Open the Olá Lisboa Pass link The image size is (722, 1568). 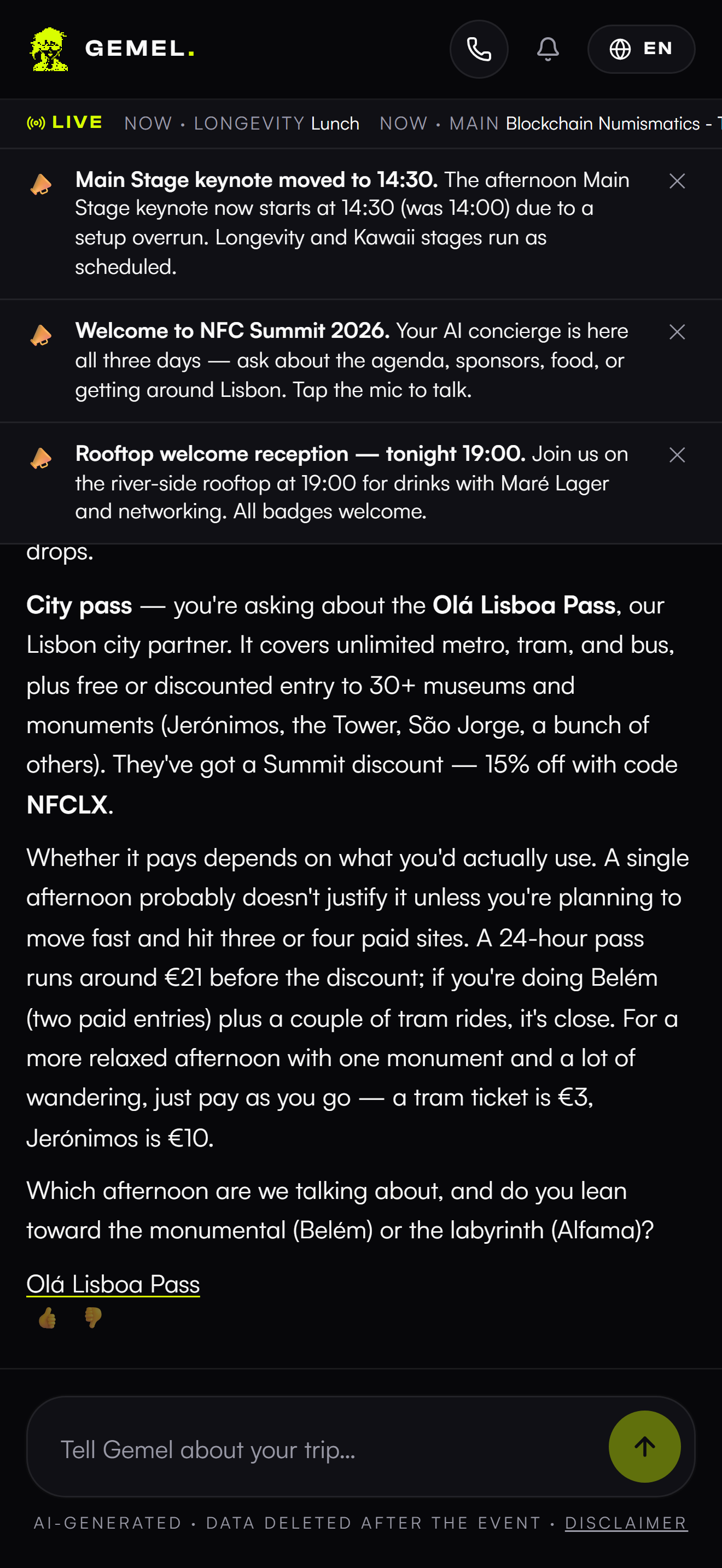point(113,1284)
